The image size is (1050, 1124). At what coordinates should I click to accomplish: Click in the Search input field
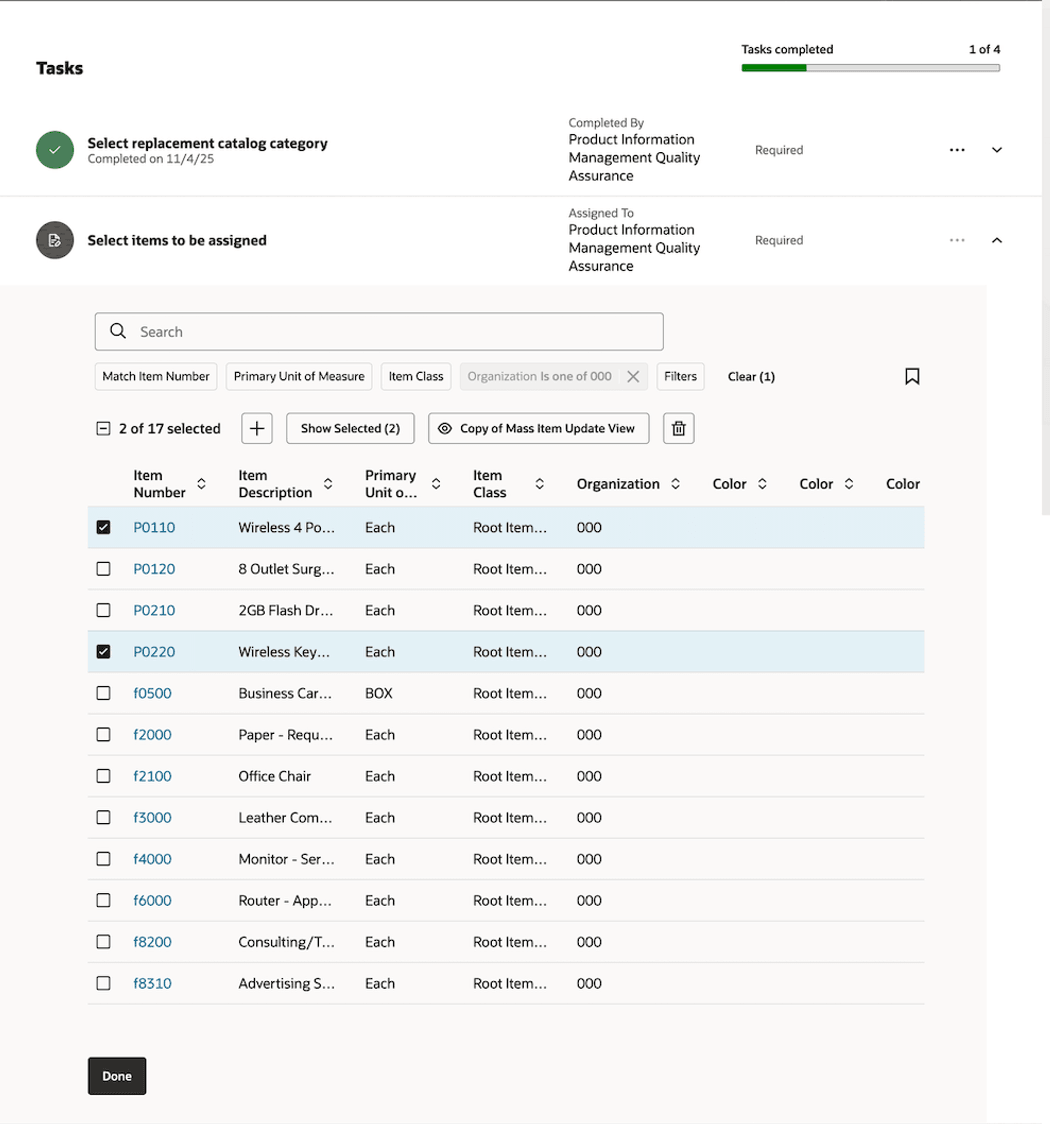click(379, 331)
